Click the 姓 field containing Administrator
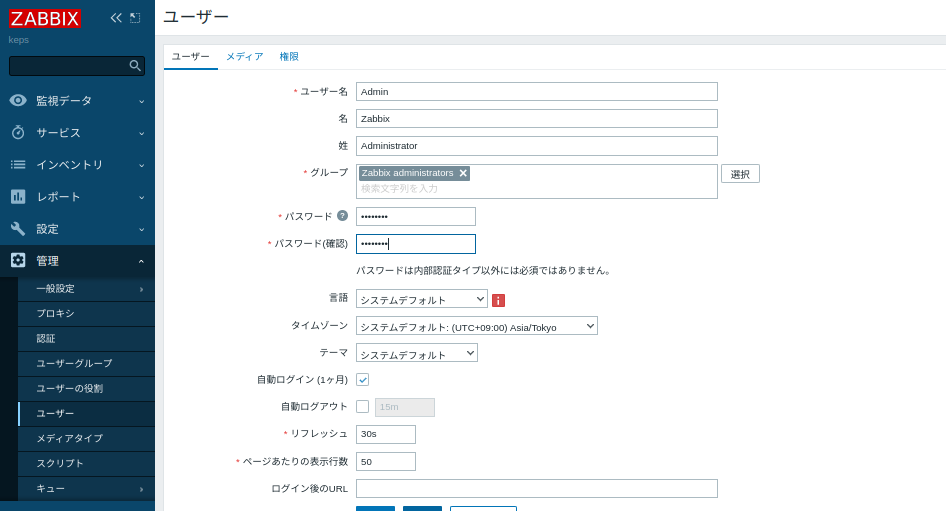The width and height of the screenshot is (946, 511). pyautogui.click(x=536, y=145)
